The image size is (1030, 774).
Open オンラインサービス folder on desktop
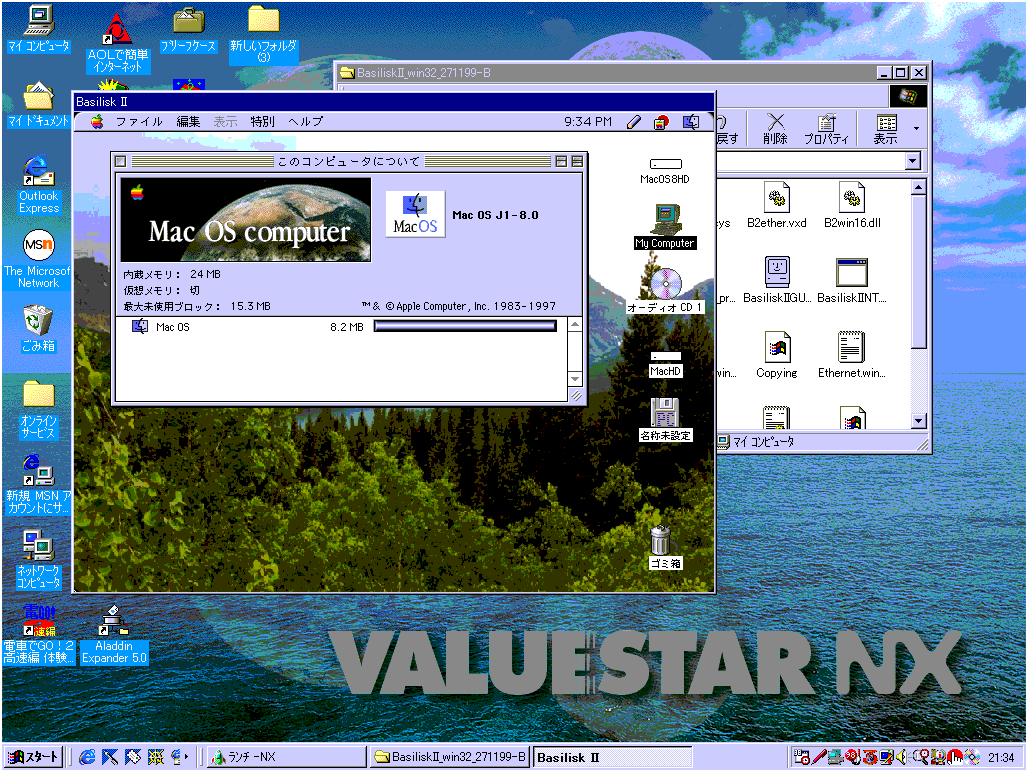[x=38, y=409]
